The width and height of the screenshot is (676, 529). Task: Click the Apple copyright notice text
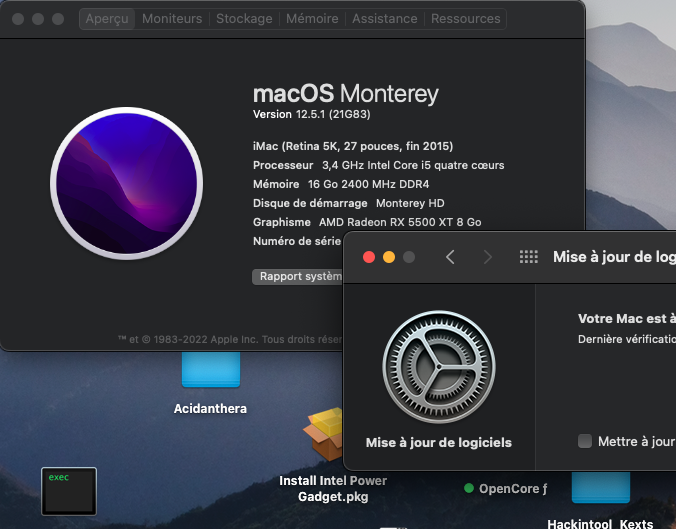click(x=230, y=340)
